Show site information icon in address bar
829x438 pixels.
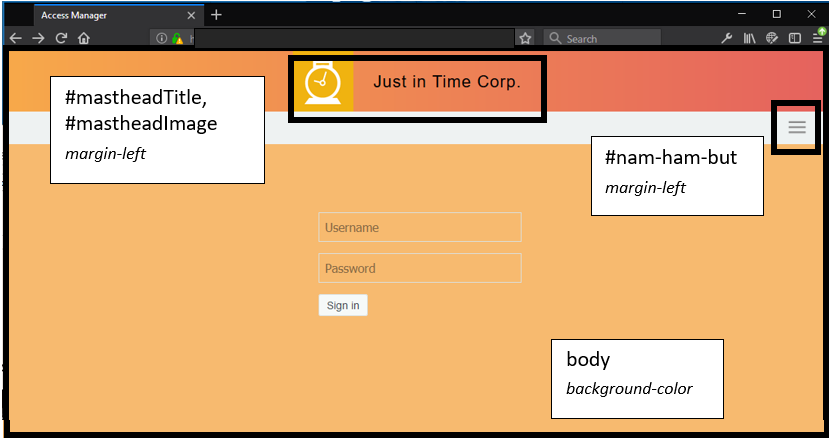(162, 39)
